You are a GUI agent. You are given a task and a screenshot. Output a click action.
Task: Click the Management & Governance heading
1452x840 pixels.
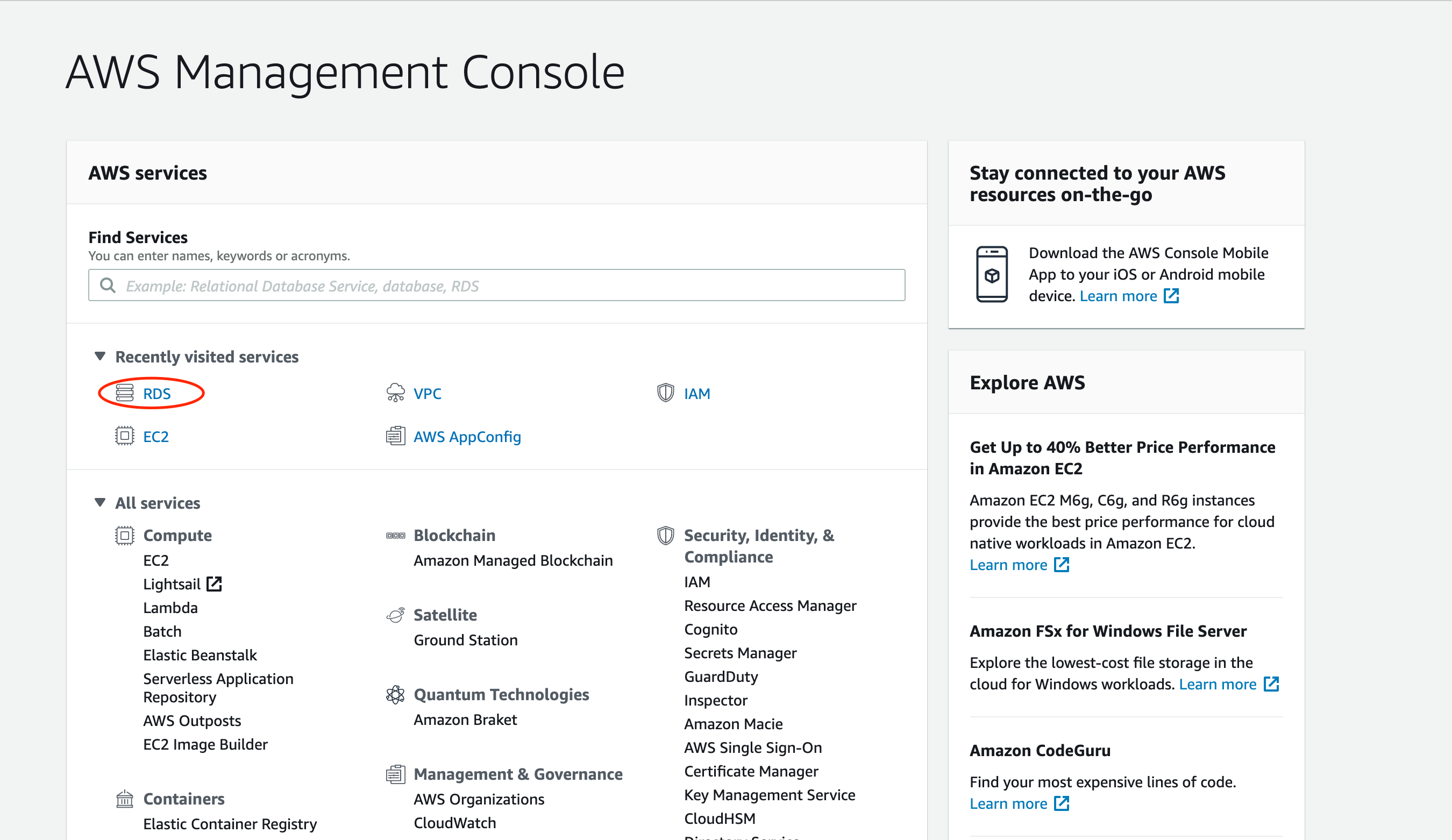pos(518,774)
